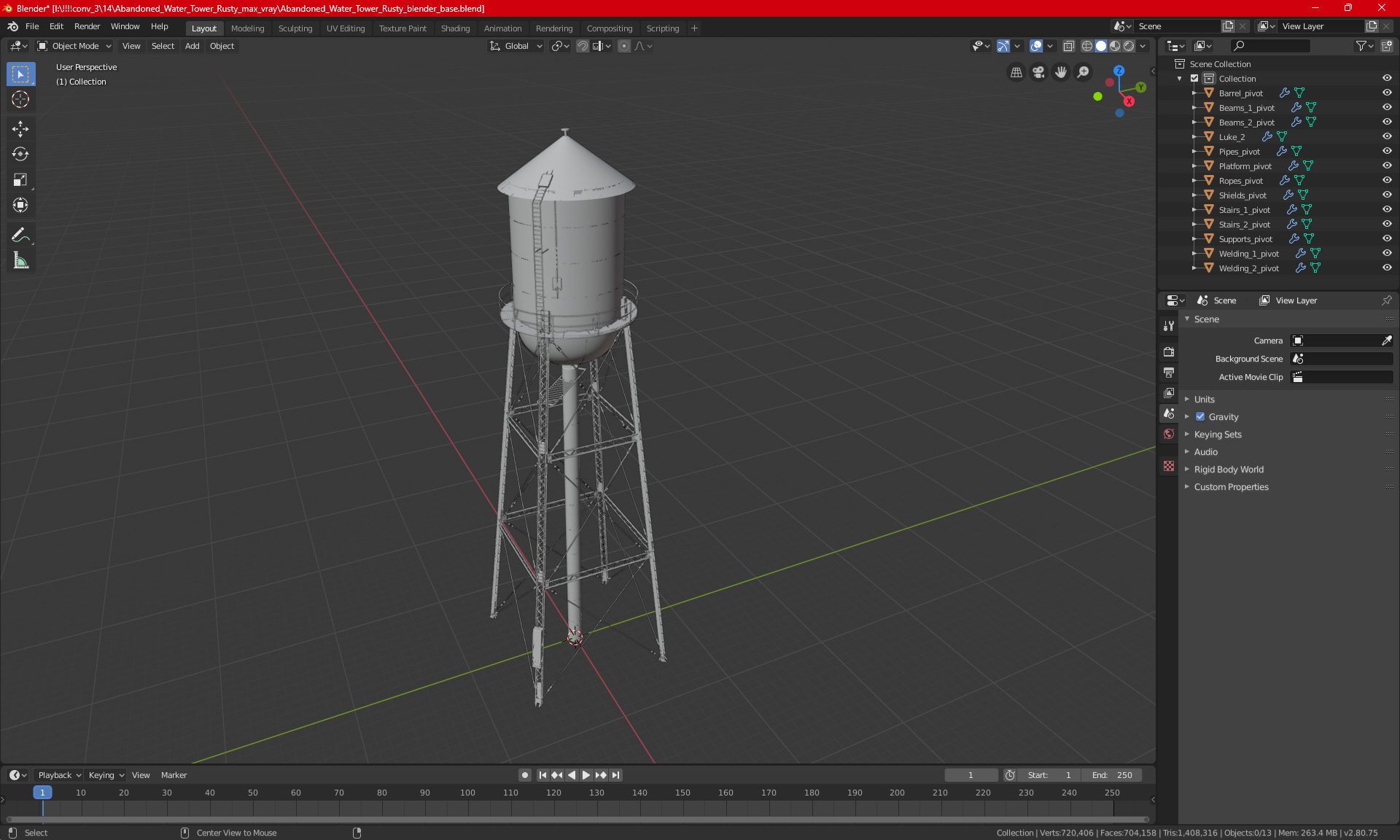Expand the Units panel

[x=1204, y=399]
